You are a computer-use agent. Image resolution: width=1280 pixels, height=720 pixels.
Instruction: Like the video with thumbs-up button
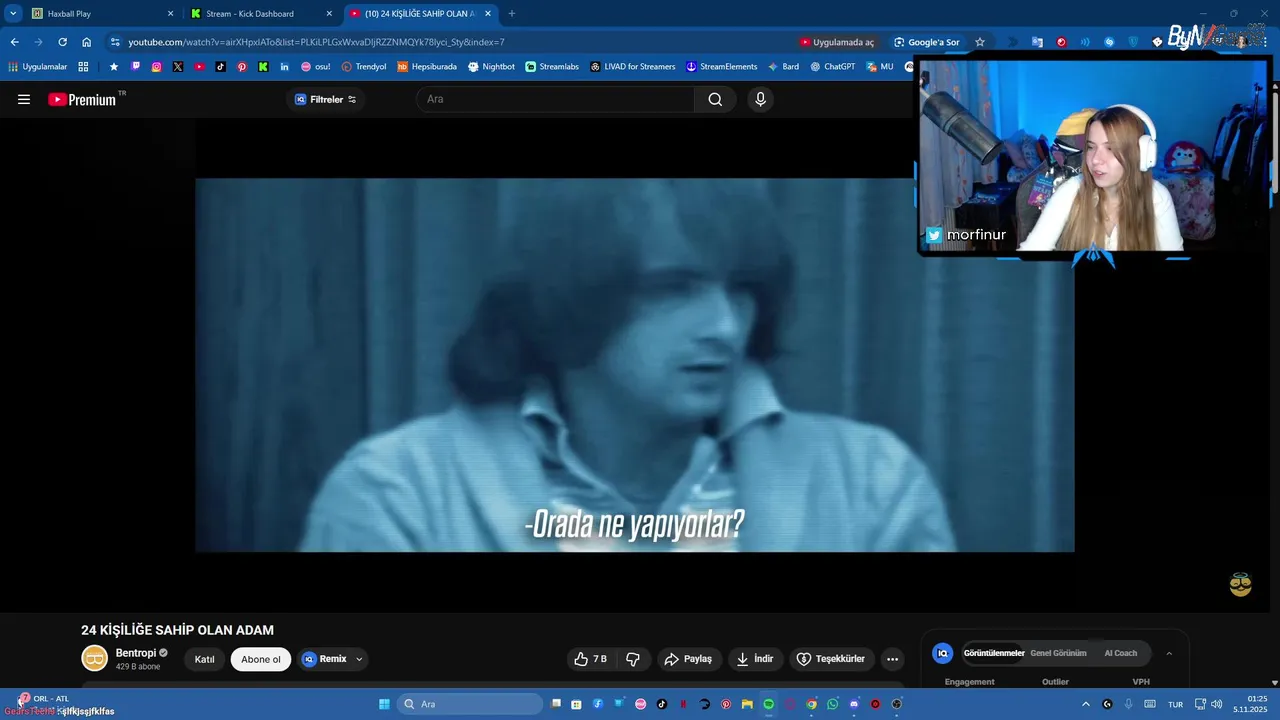pos(590,659)
